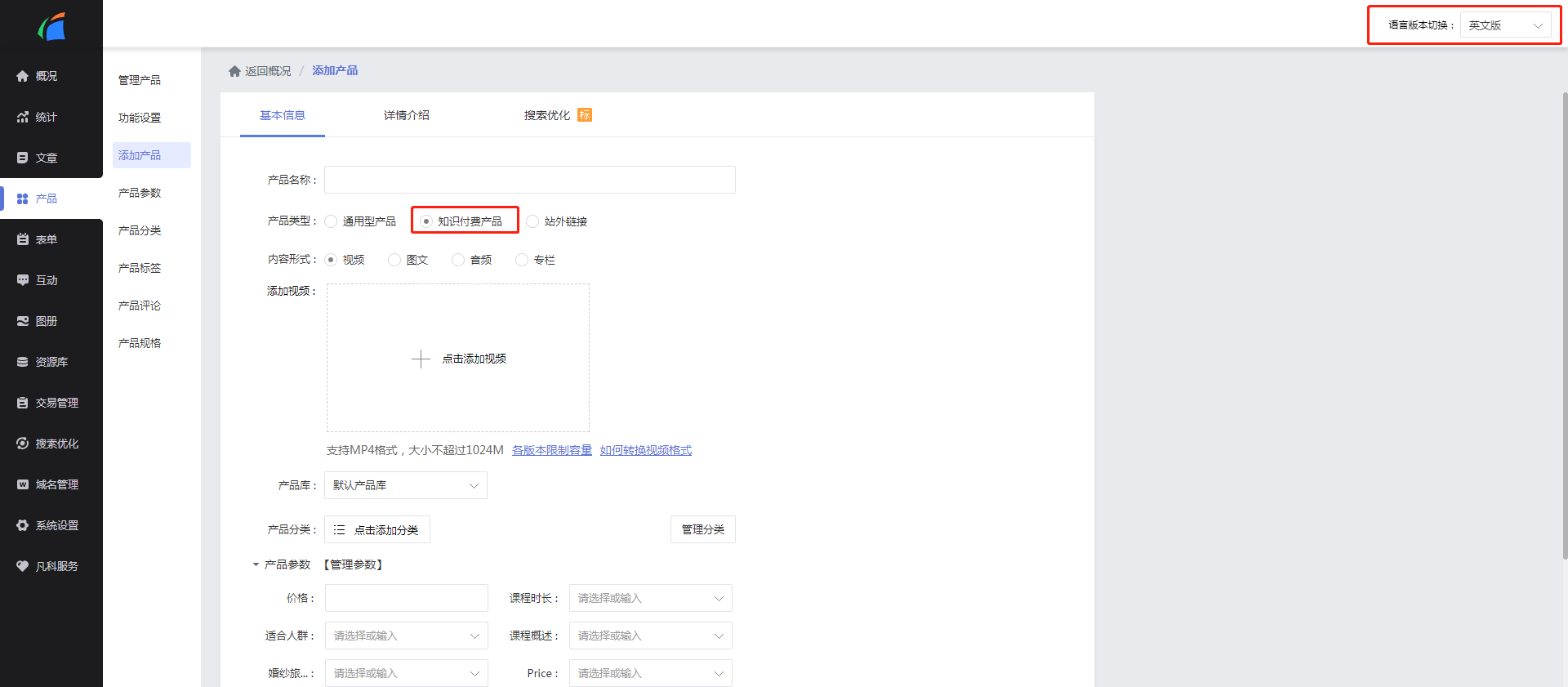
Task: Click the 互动 chat bubble icon
Action: pyautogui.click(x=23, y=280)
